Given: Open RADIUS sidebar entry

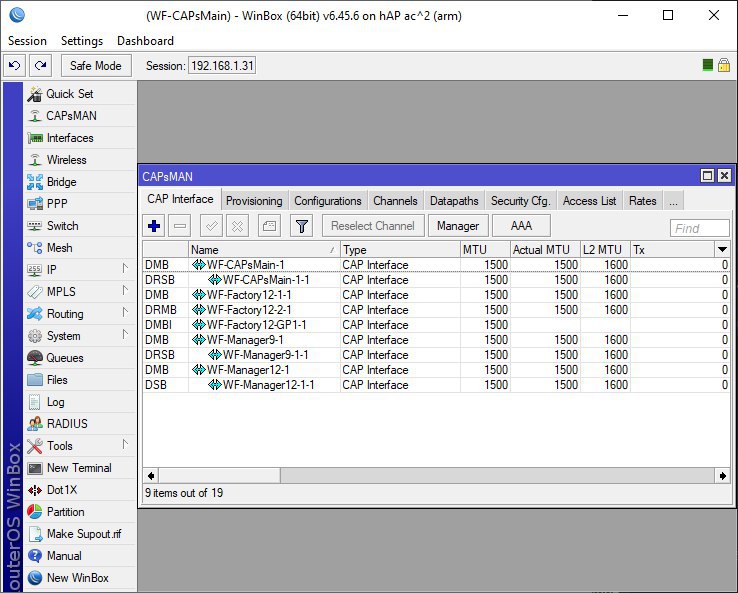Looking at the screenshot, I should (x=79, y=424).
